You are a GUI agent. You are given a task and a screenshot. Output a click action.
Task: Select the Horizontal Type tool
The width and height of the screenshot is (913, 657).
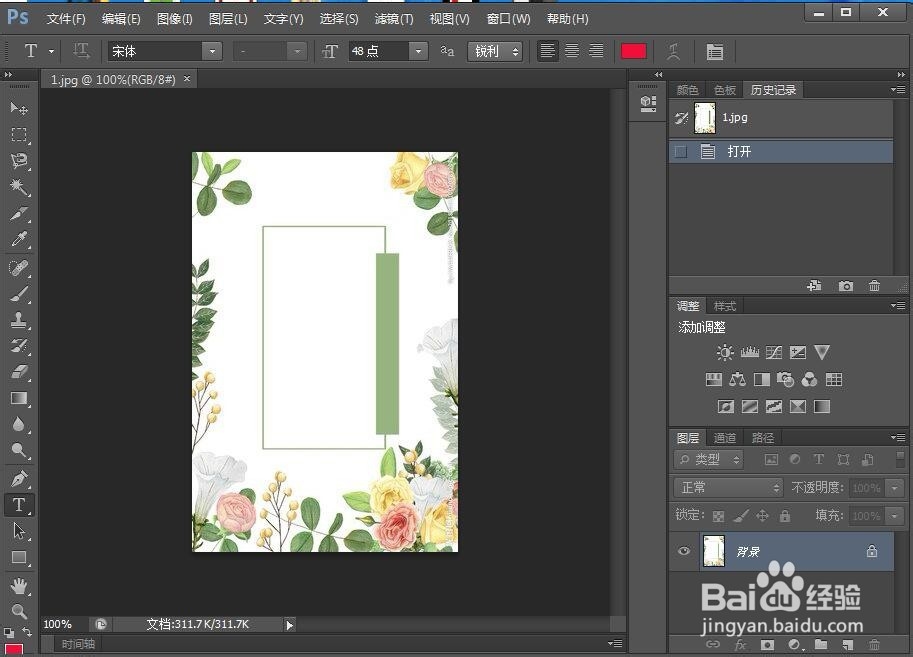click(19, 504)
